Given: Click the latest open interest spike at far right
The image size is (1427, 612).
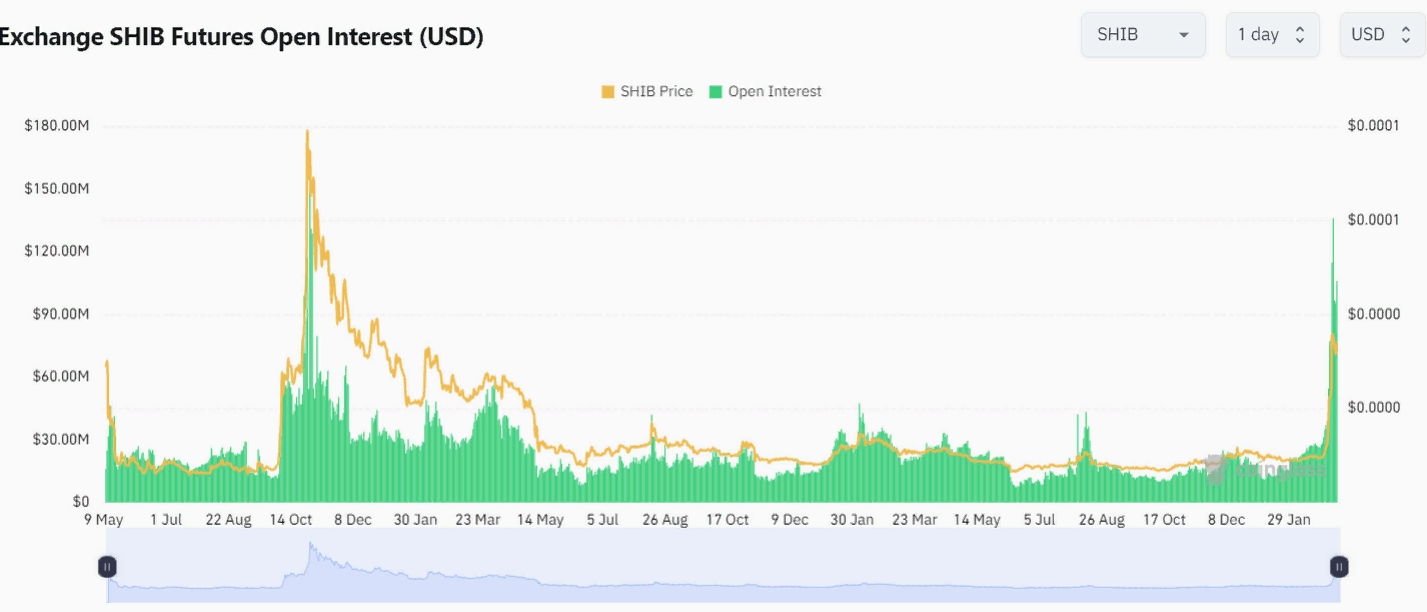Looking at the screenshot, I should (1333, 222).
